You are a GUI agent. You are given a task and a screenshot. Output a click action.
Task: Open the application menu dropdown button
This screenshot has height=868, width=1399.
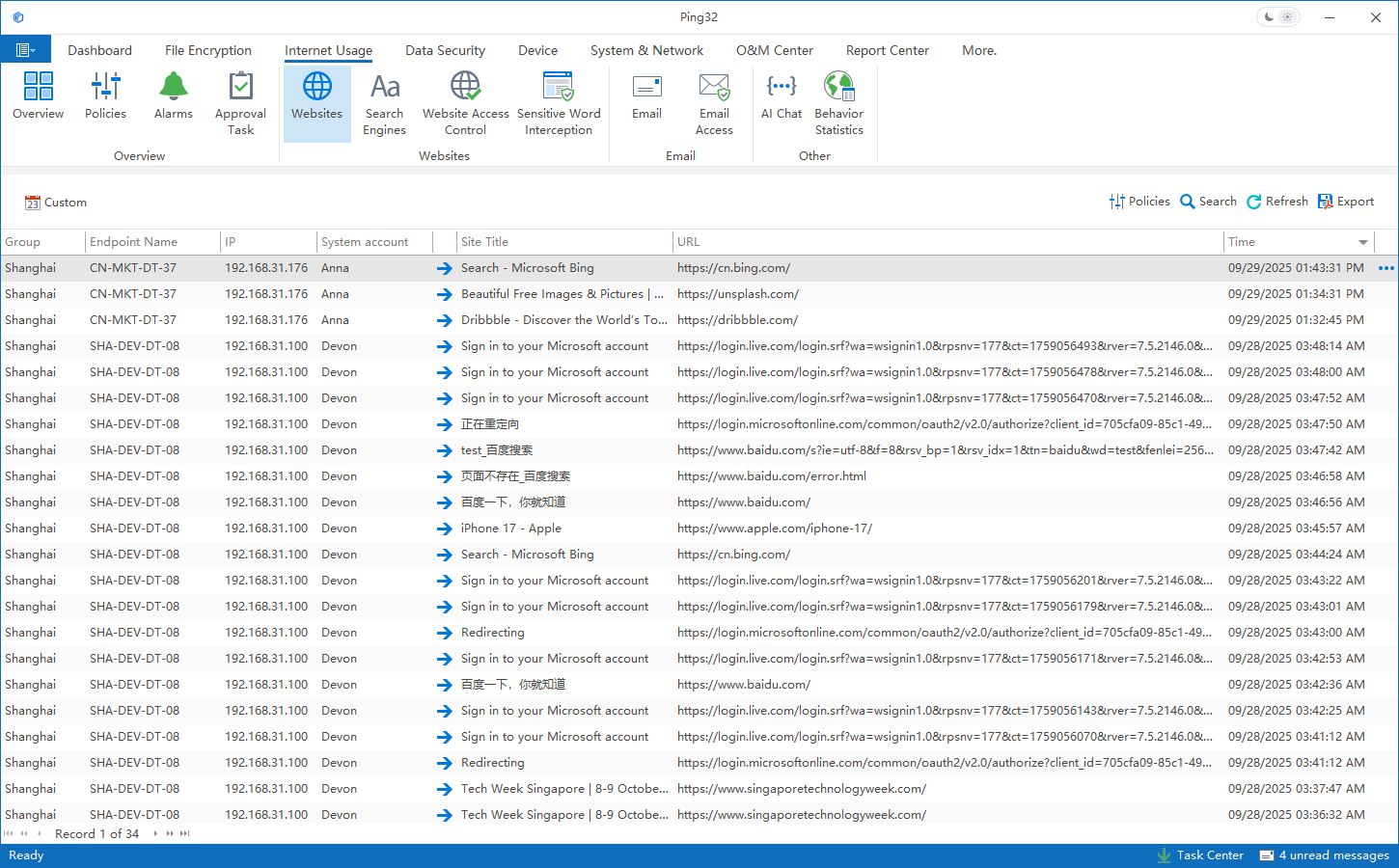pos(26,50)
